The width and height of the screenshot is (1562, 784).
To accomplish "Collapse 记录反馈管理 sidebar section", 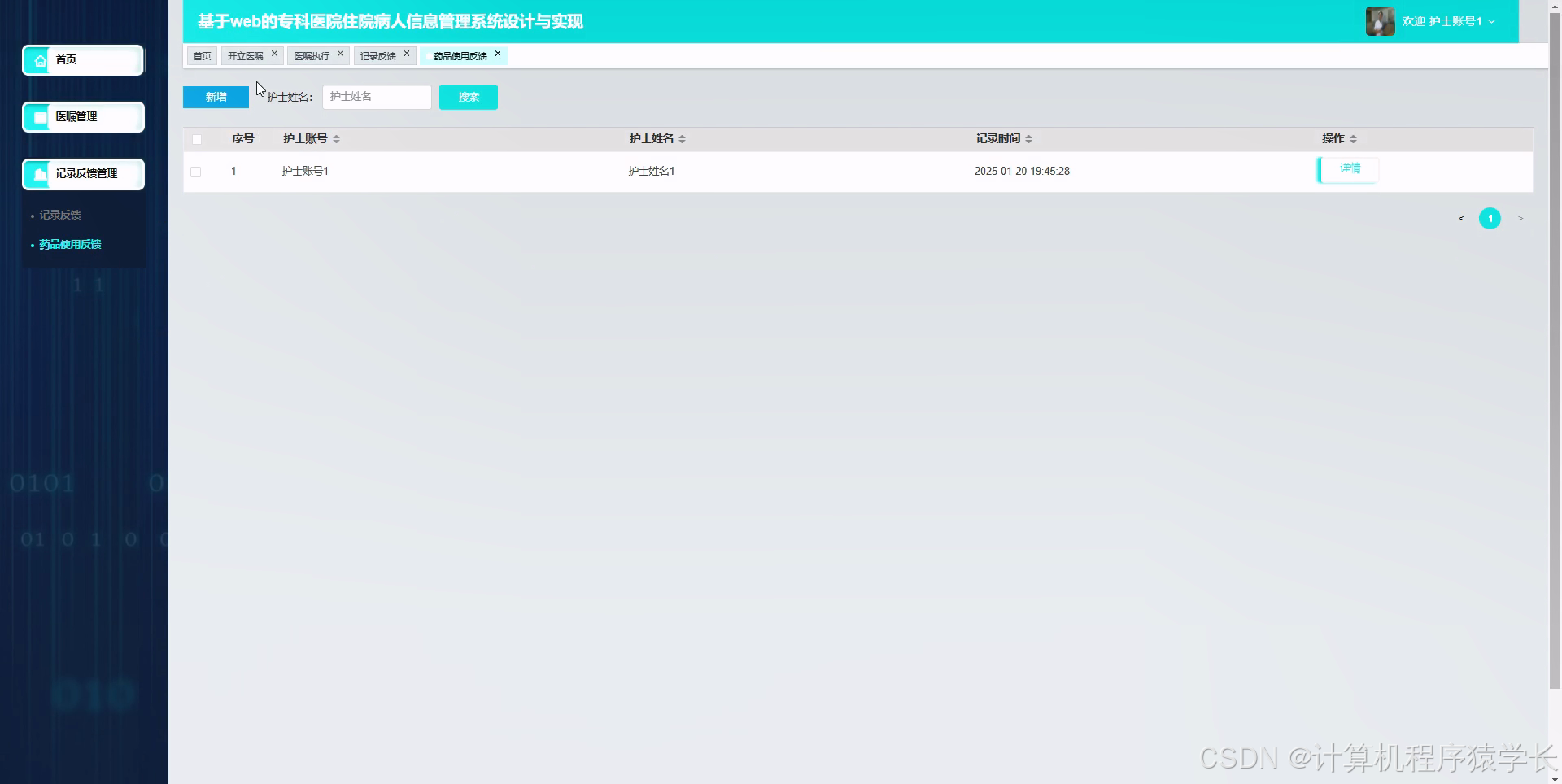I will coord(83,174).
